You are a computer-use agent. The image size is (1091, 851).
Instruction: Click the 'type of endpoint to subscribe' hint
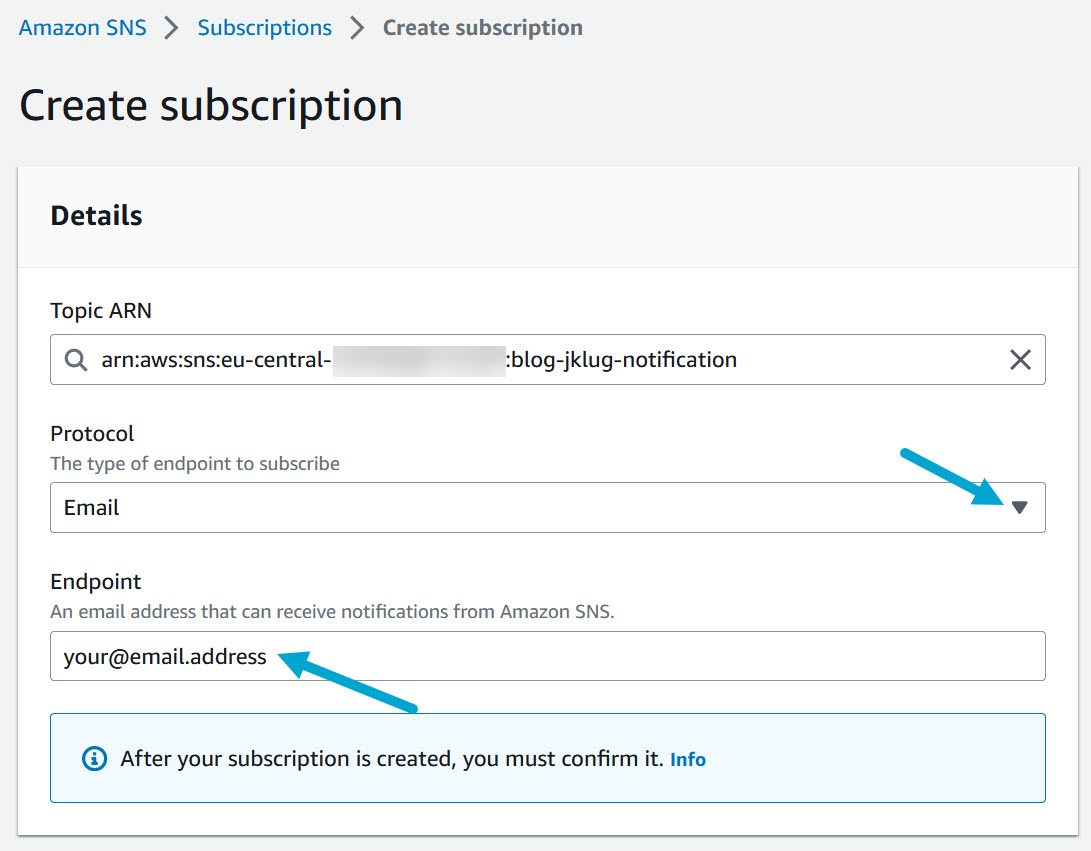pyautogui.click(x=195, y=464)
